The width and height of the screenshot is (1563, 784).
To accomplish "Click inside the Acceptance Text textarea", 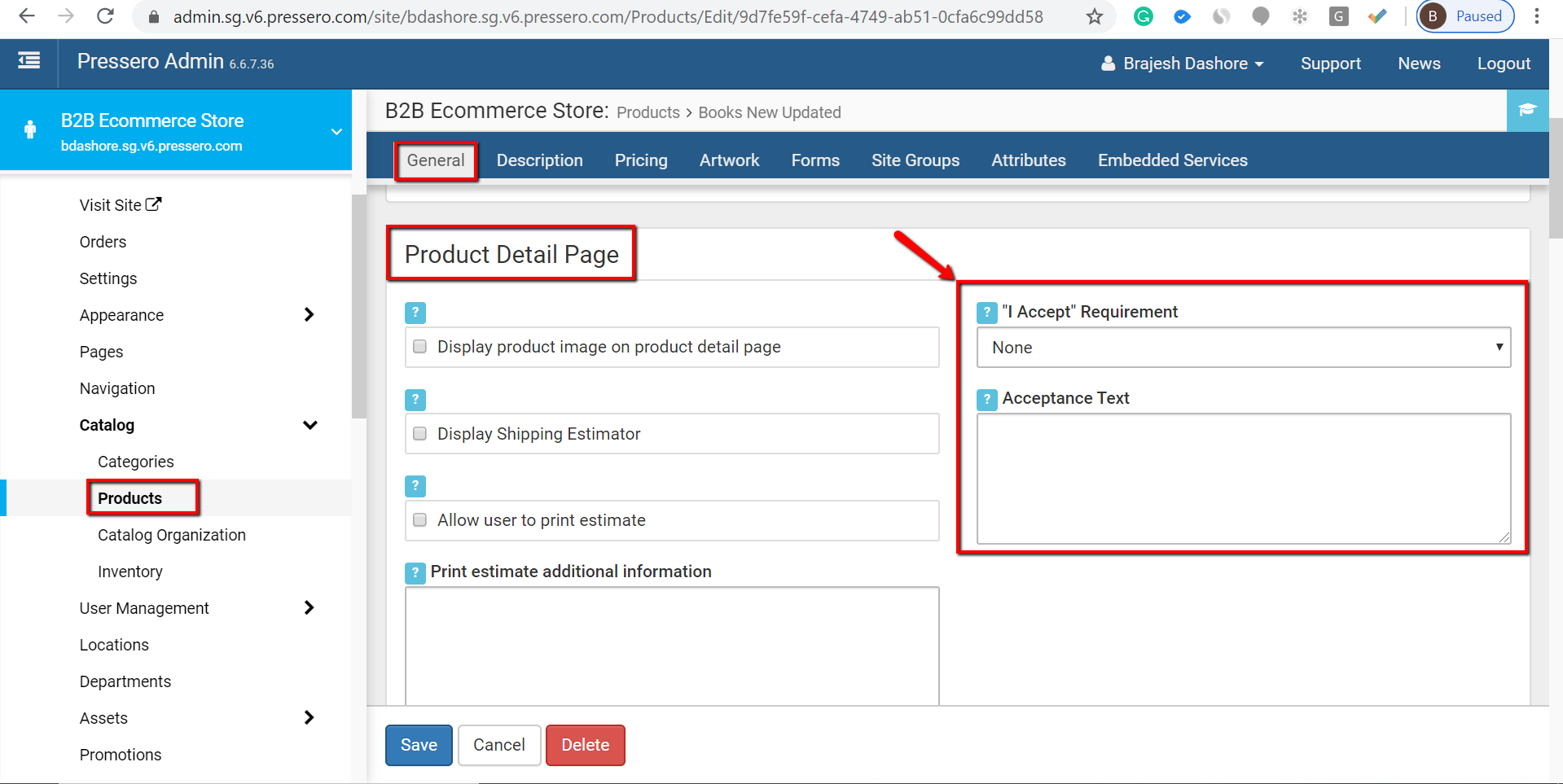I will click(x=1244, y=479).
